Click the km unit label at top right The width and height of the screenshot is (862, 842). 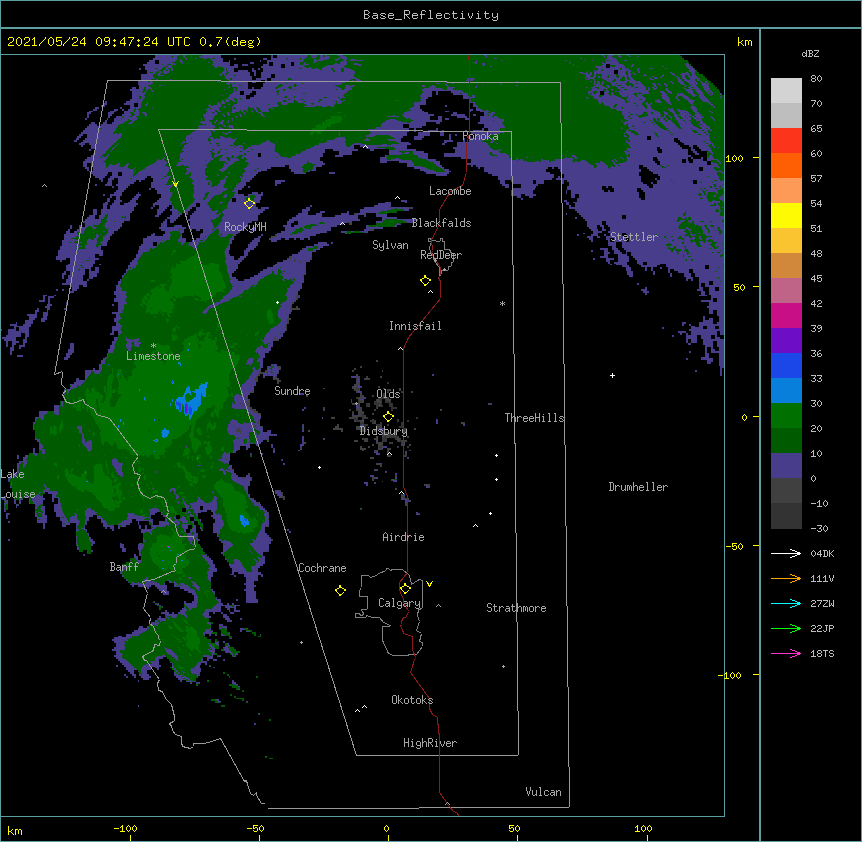[x=744, y=42]
